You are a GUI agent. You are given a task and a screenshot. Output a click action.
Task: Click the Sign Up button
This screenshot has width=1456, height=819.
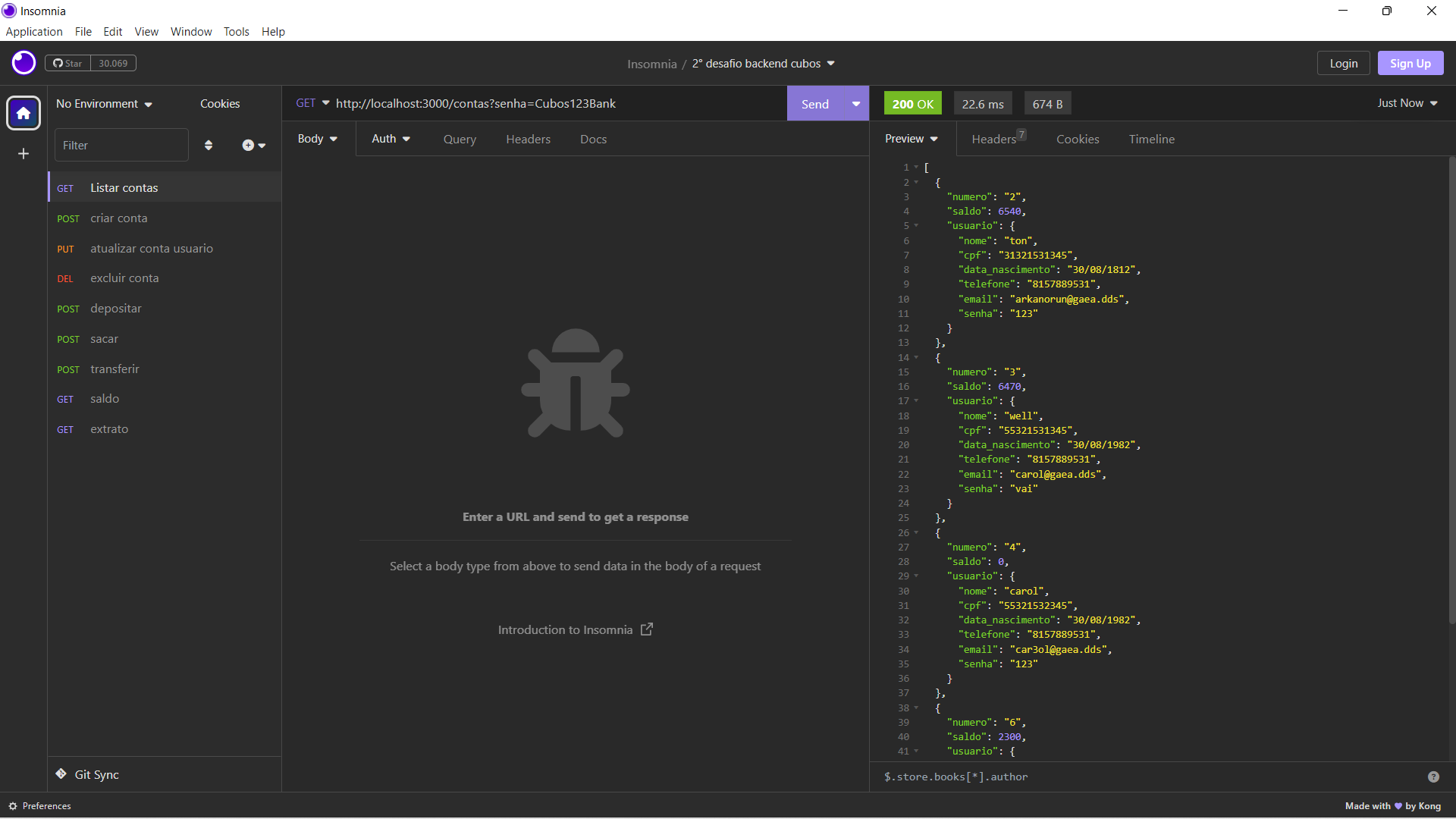[x=1410, y=63]
